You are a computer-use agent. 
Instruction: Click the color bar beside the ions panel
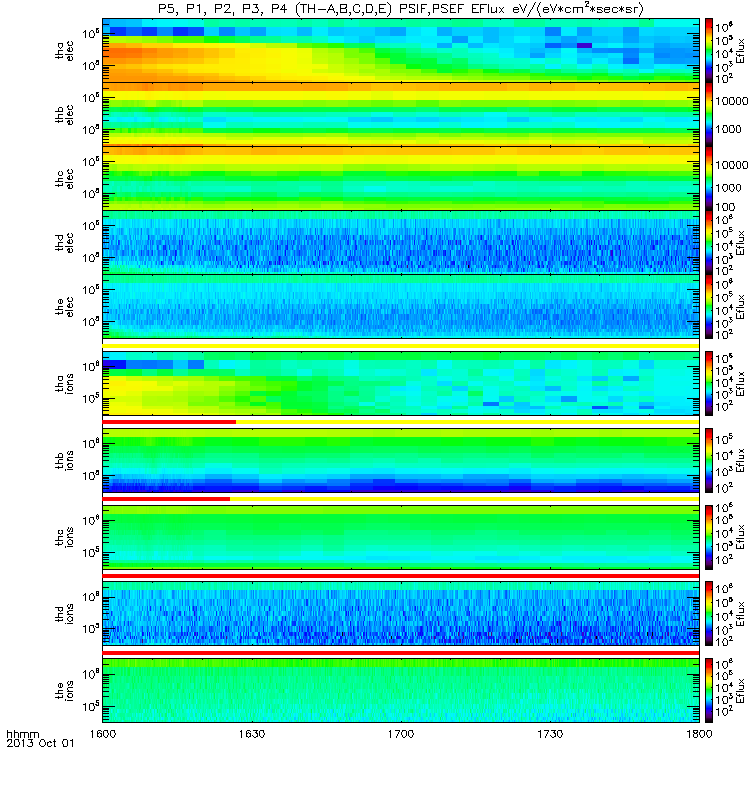click(709, 690)
